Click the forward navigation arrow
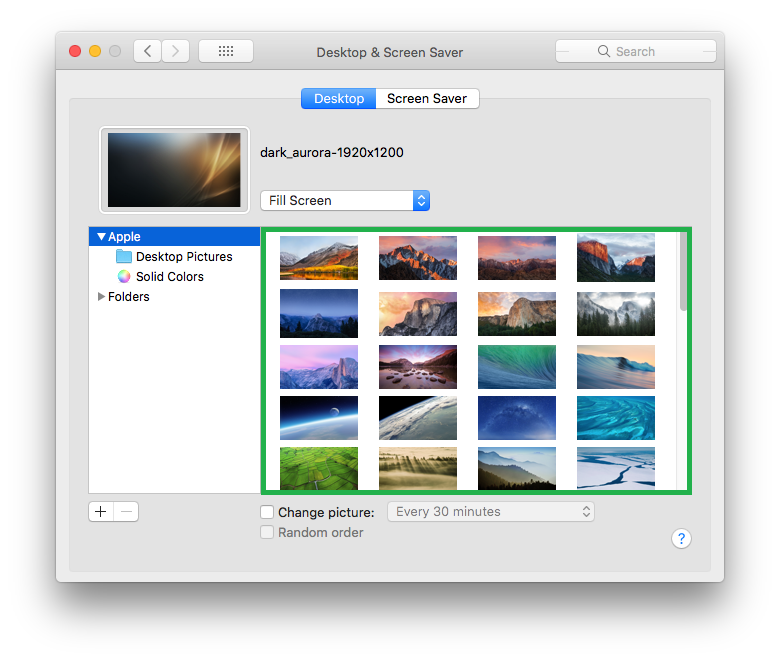This screenshot has width=780, height=662. tap(176, 51)
